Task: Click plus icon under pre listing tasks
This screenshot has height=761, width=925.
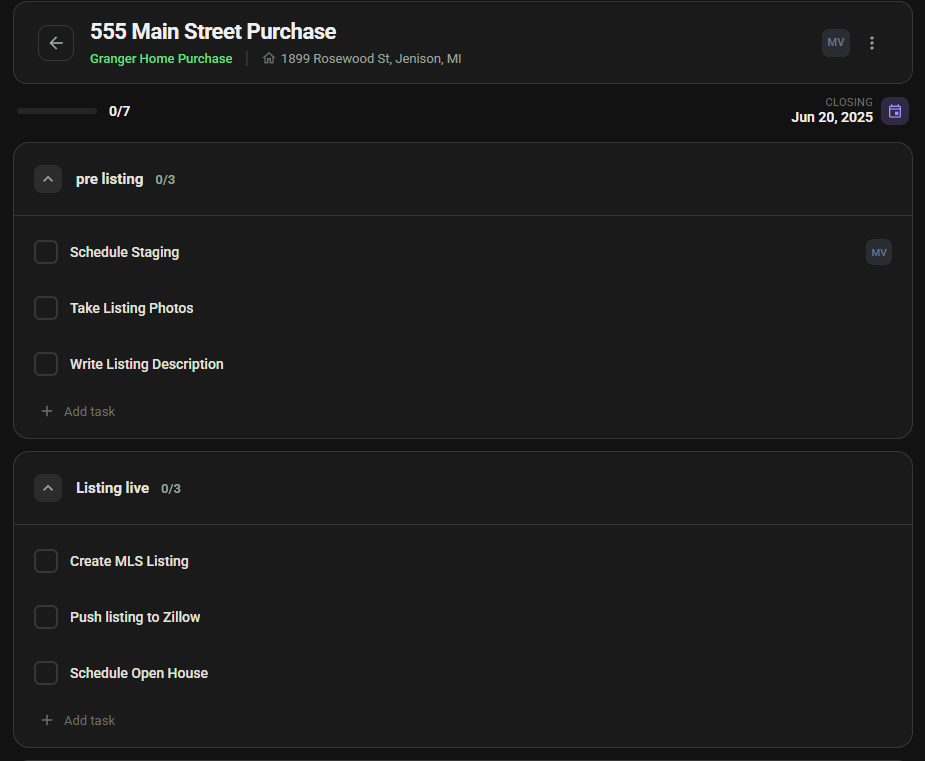Action: pos(47,411)
